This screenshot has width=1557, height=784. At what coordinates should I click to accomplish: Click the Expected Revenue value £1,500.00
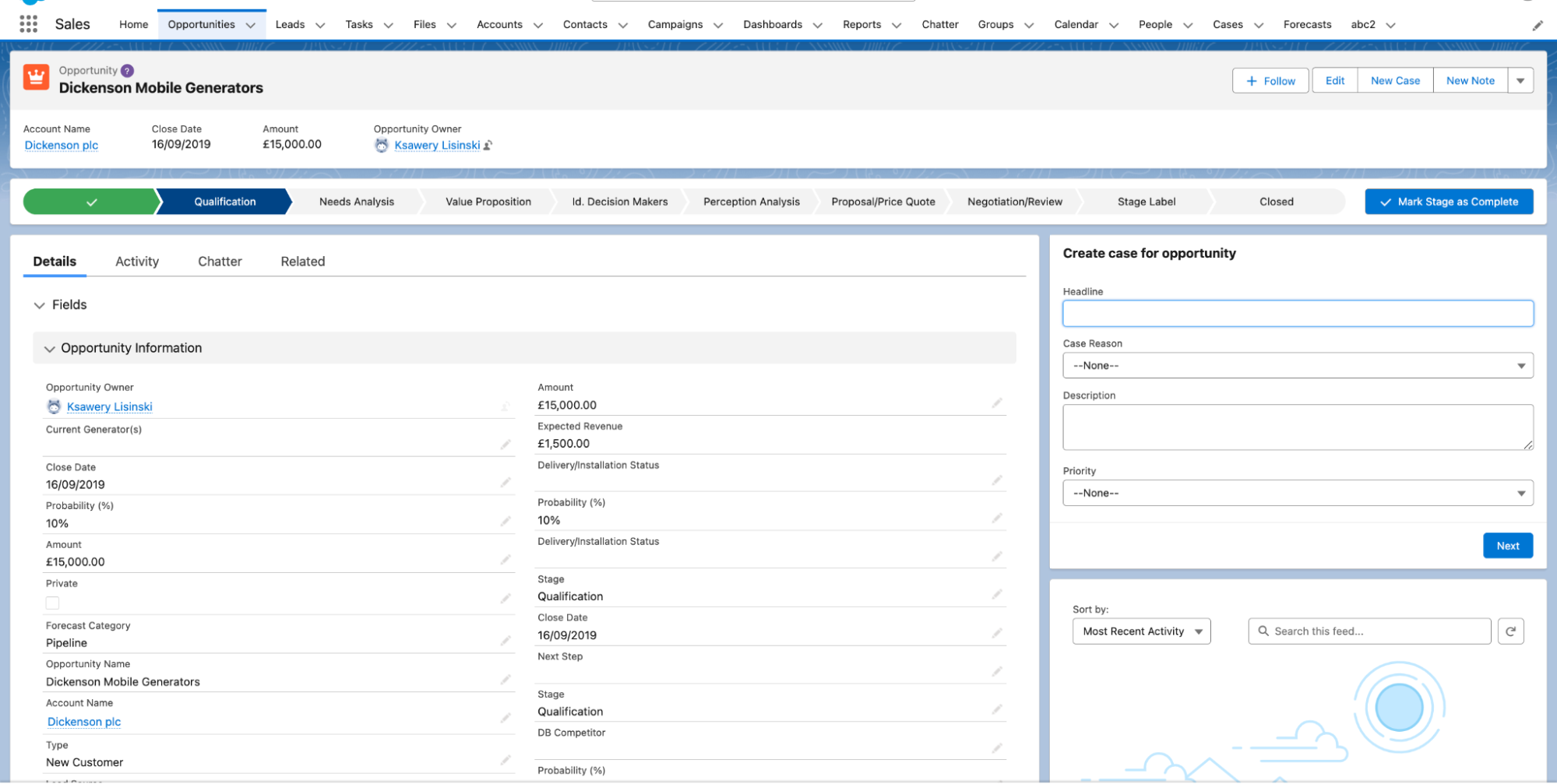coord(563,444)
